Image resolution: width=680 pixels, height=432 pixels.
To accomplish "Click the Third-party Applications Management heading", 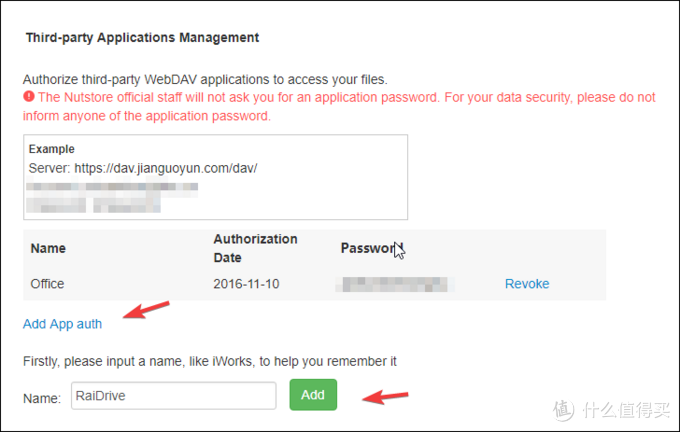I will 142,37.
